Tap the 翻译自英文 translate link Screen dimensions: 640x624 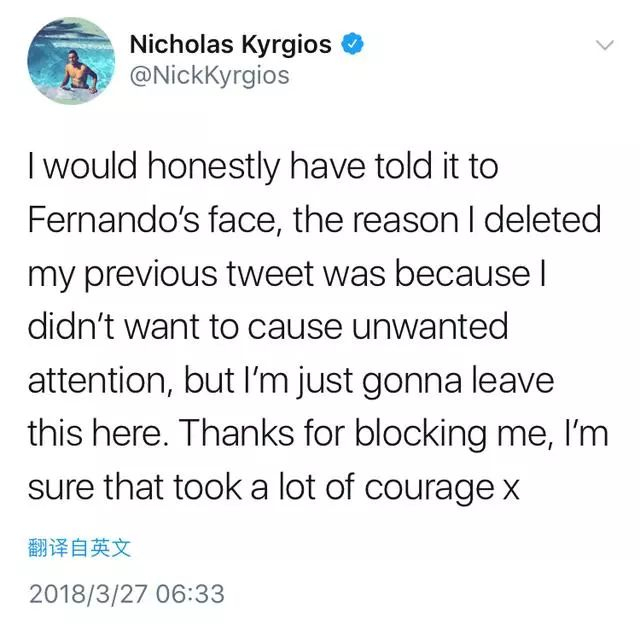click(80, 548)
